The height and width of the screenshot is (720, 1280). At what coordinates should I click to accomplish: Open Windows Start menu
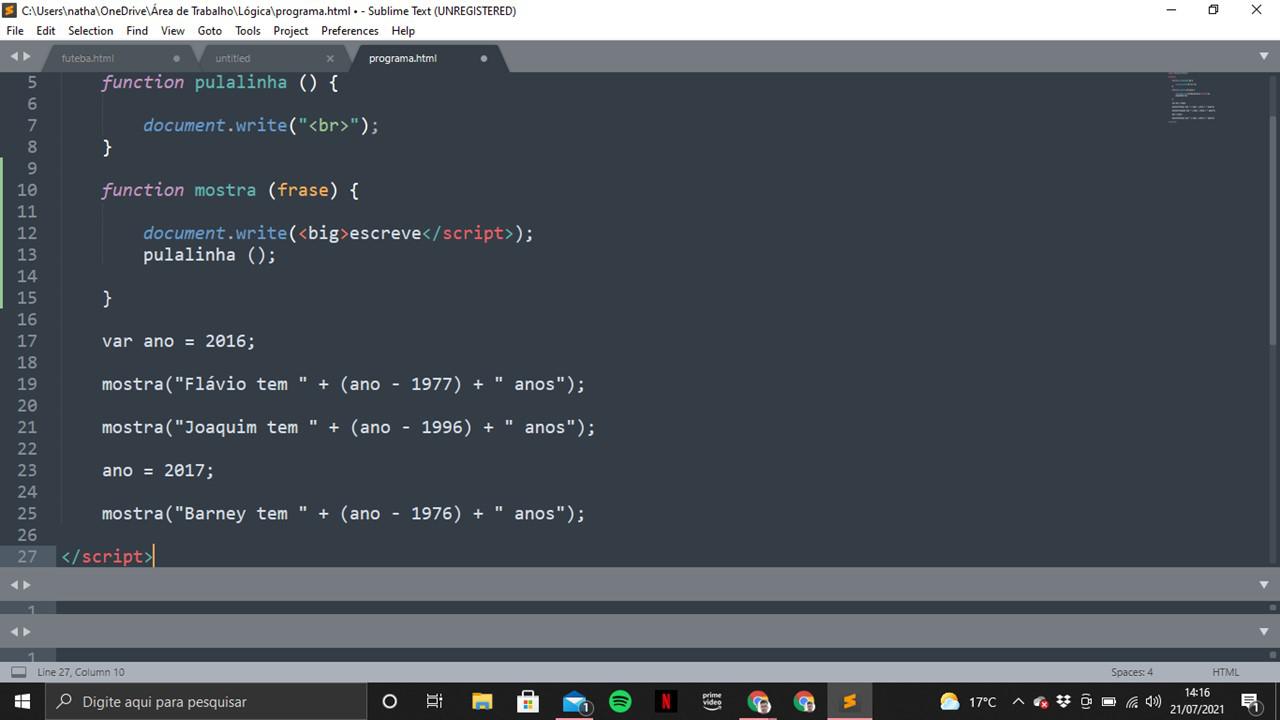point(23,701)
